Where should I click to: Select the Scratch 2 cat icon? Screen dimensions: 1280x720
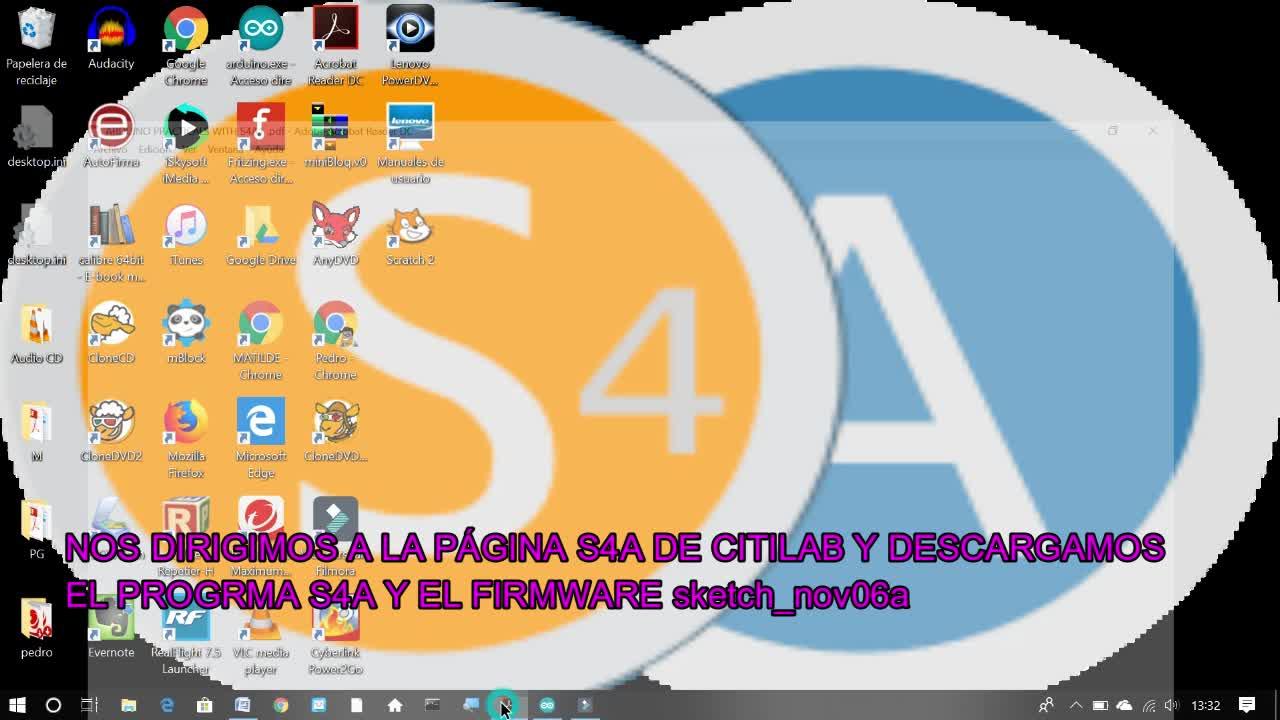pos(410,235)
